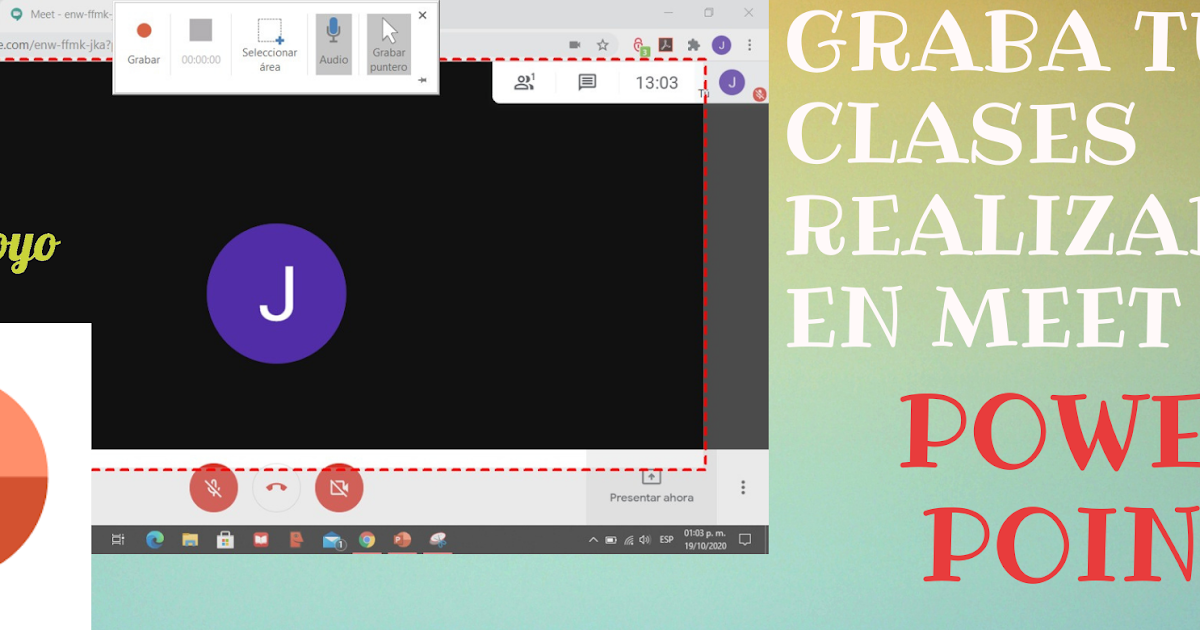Image resolution: width=1200 pixels, height=630 pixels.
Task: Open the Meet chat message icon
Action: pyautogui.click(x=587, y=83)
